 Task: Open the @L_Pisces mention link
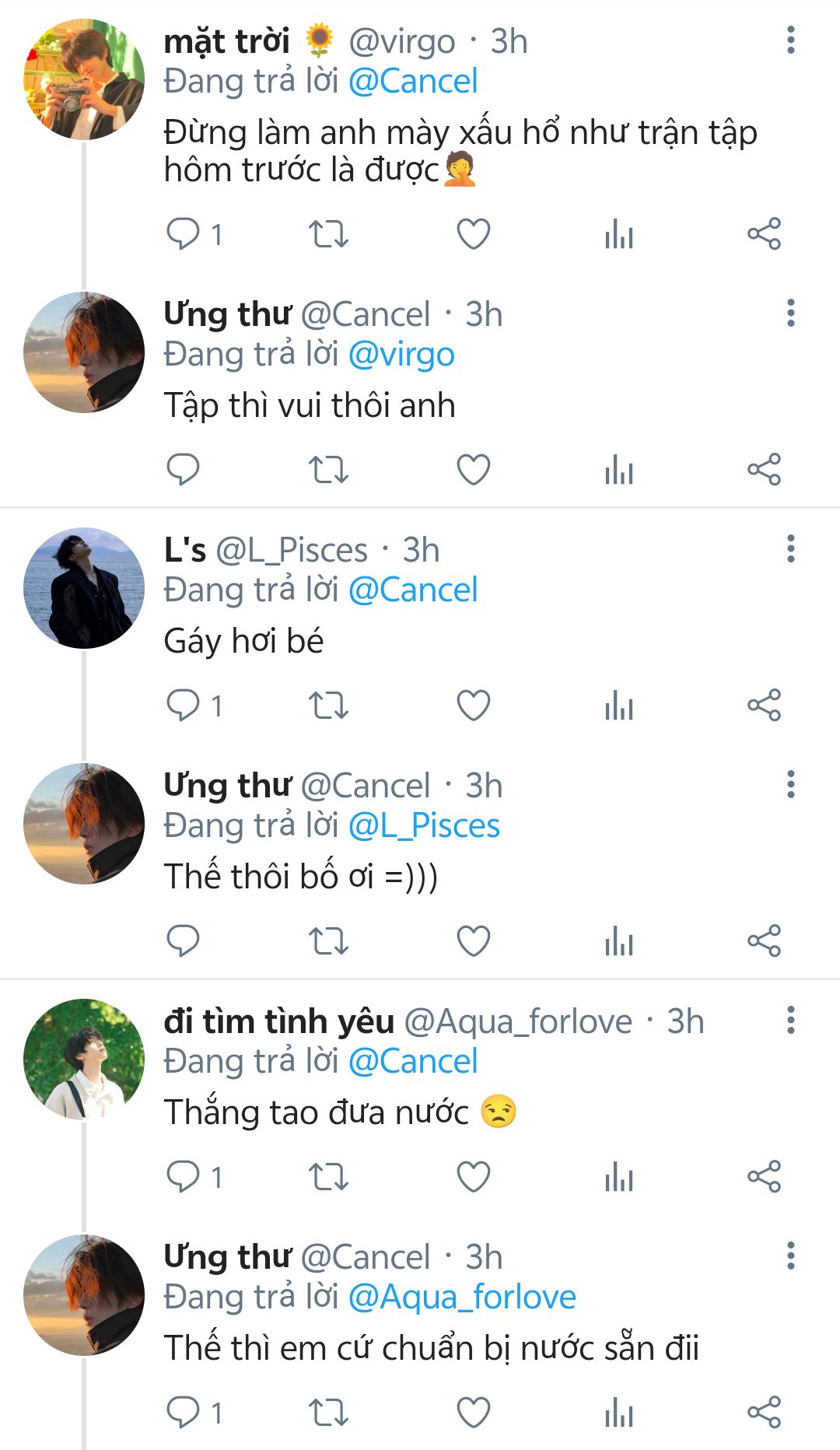coord(424,826)
